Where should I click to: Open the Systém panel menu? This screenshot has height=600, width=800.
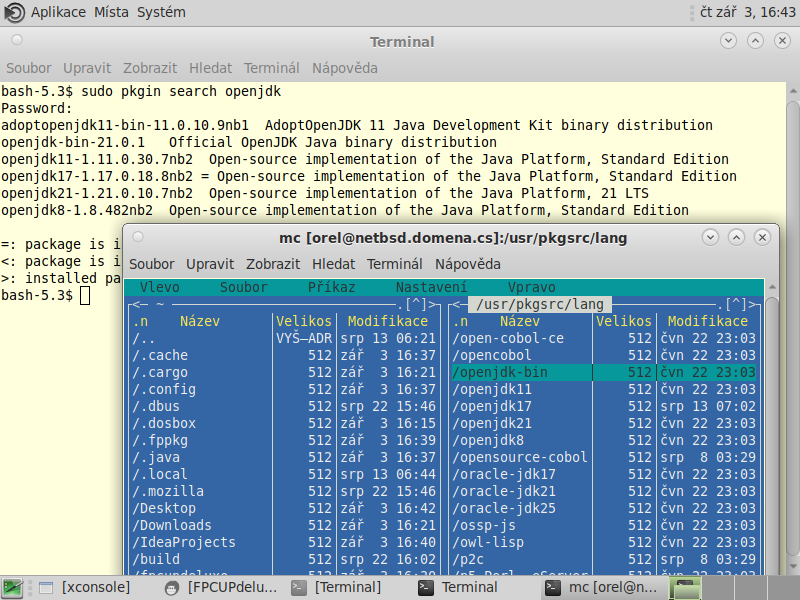click(x=161, y=12)
